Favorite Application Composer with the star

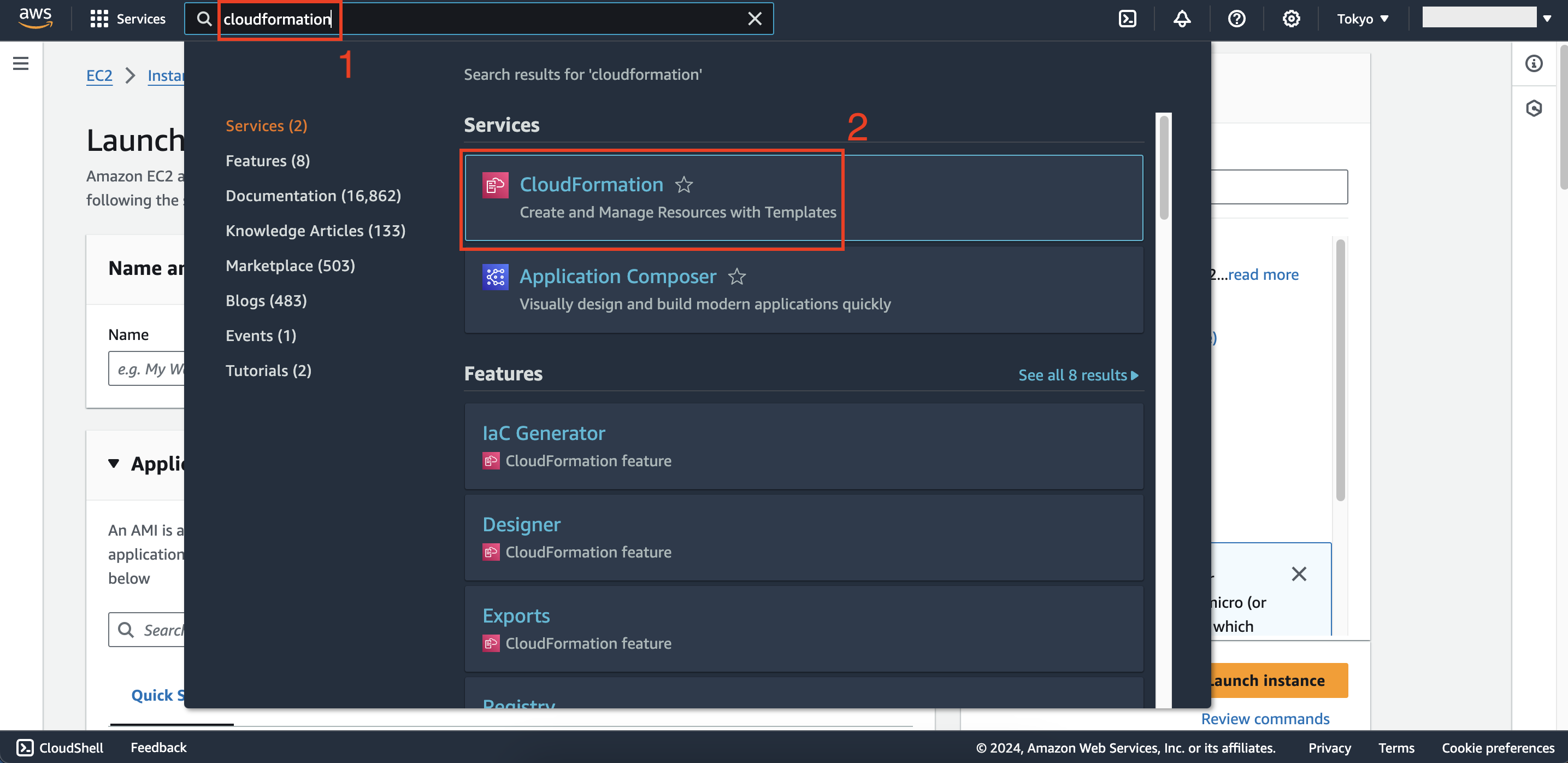pyautogui.click(x=736, y=277)
